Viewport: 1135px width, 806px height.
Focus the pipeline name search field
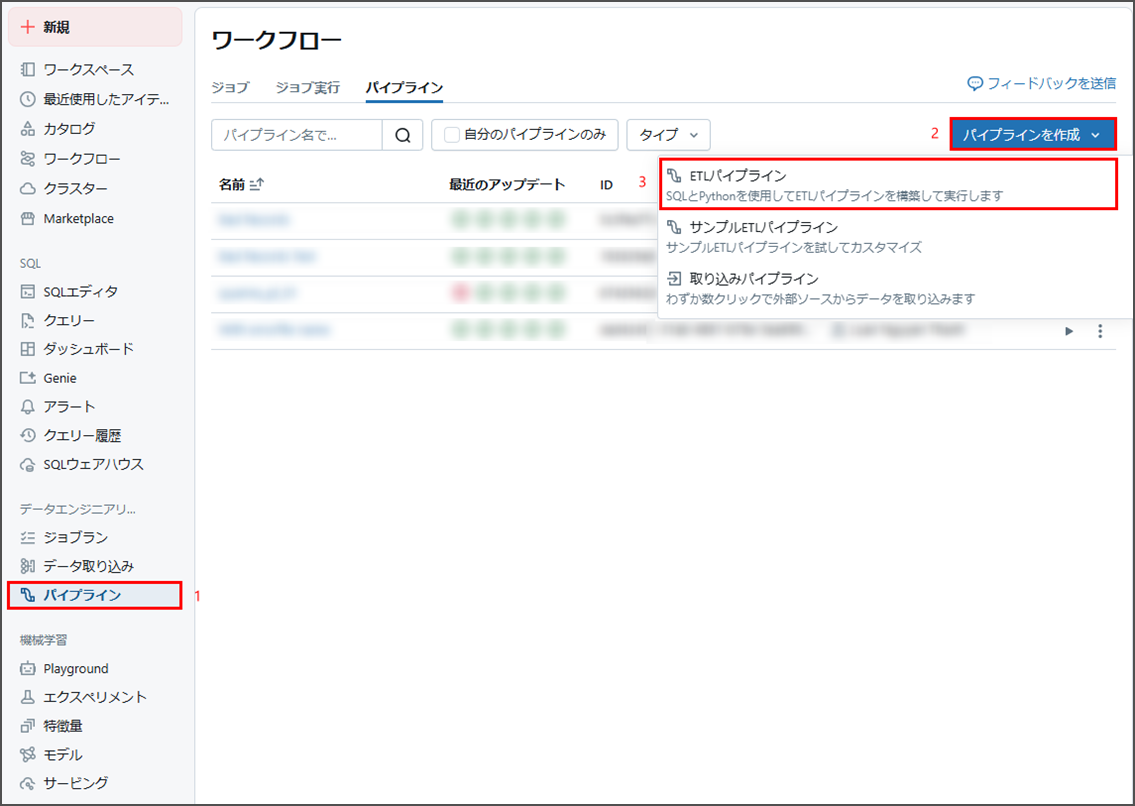[297, 135]
